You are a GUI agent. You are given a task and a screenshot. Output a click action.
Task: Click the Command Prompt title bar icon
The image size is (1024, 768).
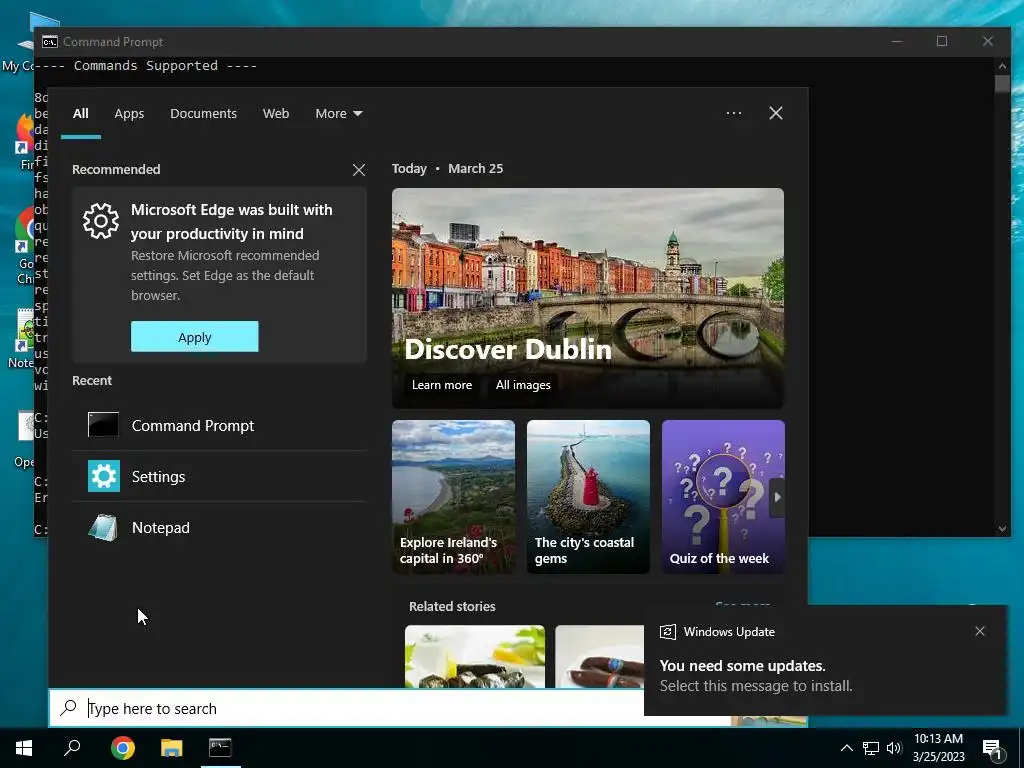[x=50, y=42]
